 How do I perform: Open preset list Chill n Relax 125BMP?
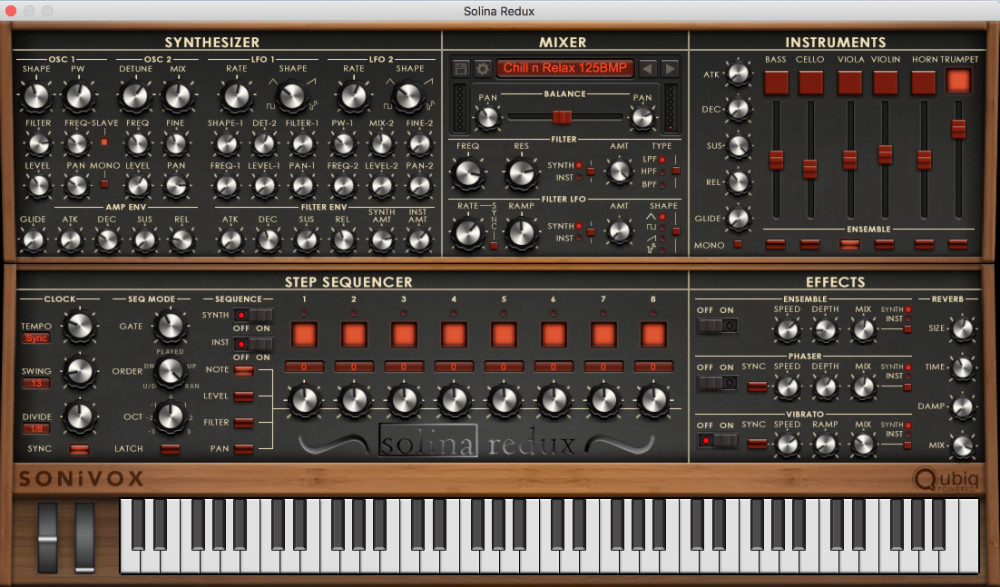point(565,68)
